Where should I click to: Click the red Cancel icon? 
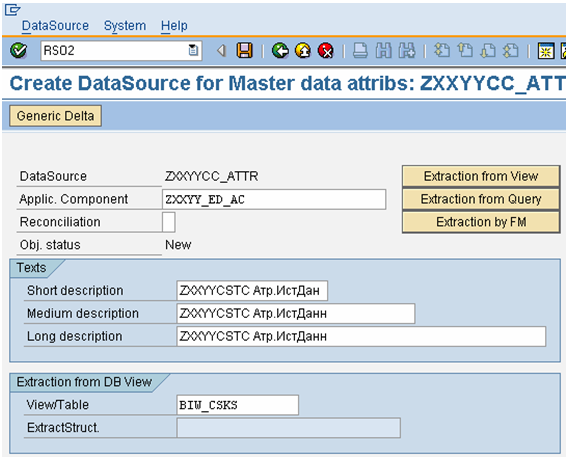click(326, 50)
